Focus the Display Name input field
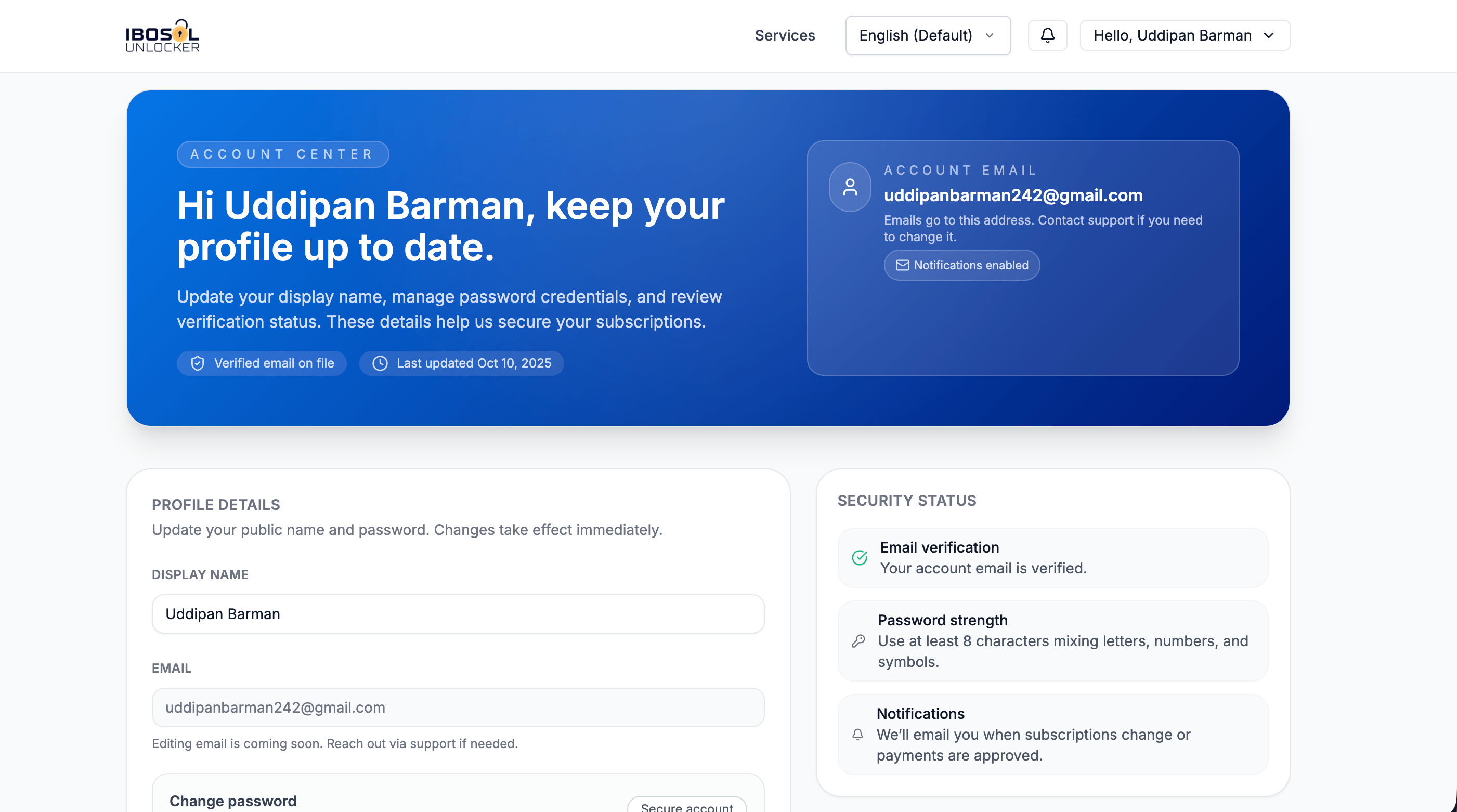The image size is (1457, 812). coord(458,613)
